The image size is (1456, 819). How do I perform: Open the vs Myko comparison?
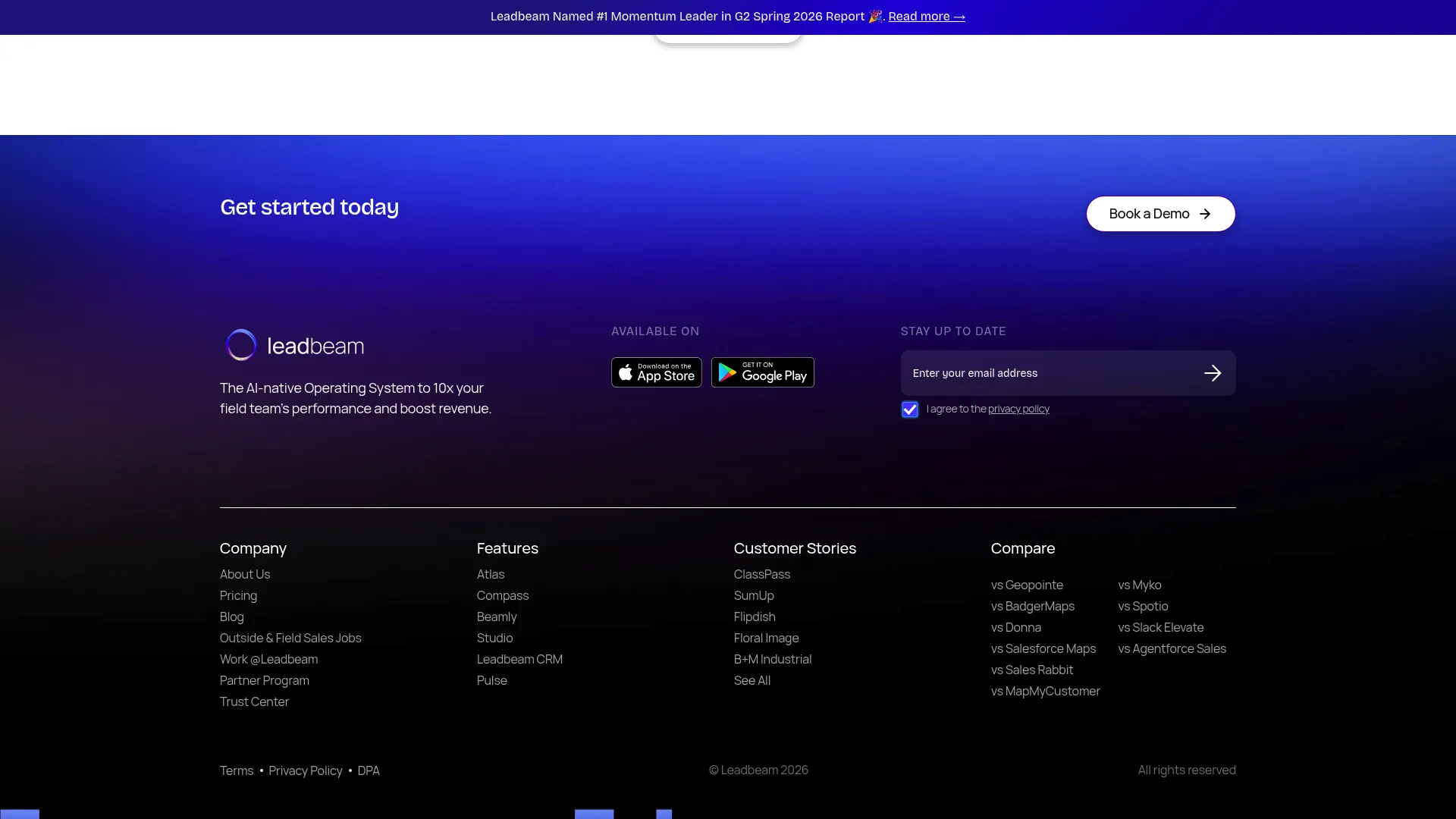1140,585
